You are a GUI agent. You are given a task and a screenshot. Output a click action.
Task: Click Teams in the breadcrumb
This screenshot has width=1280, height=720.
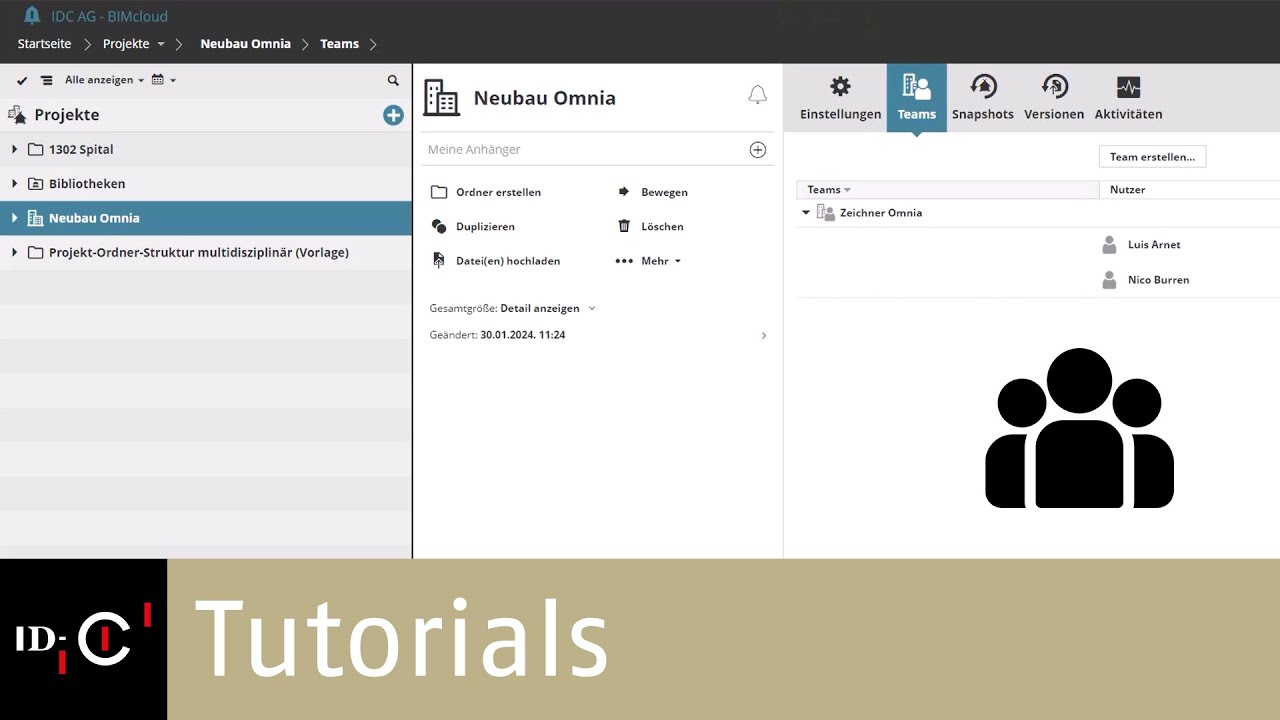(339, 44)
